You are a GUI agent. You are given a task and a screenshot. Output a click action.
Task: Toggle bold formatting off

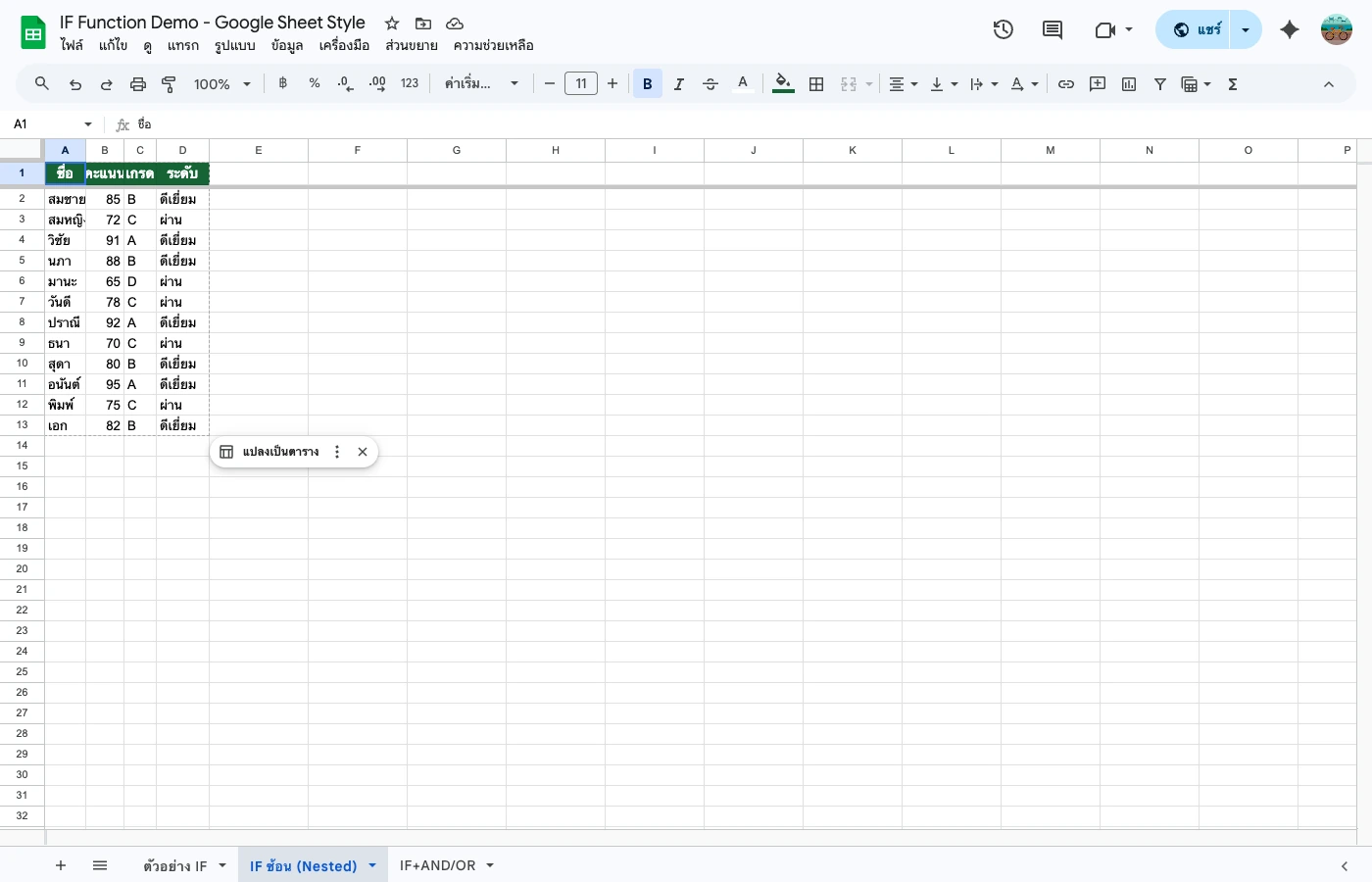click(x=647, y=84)
